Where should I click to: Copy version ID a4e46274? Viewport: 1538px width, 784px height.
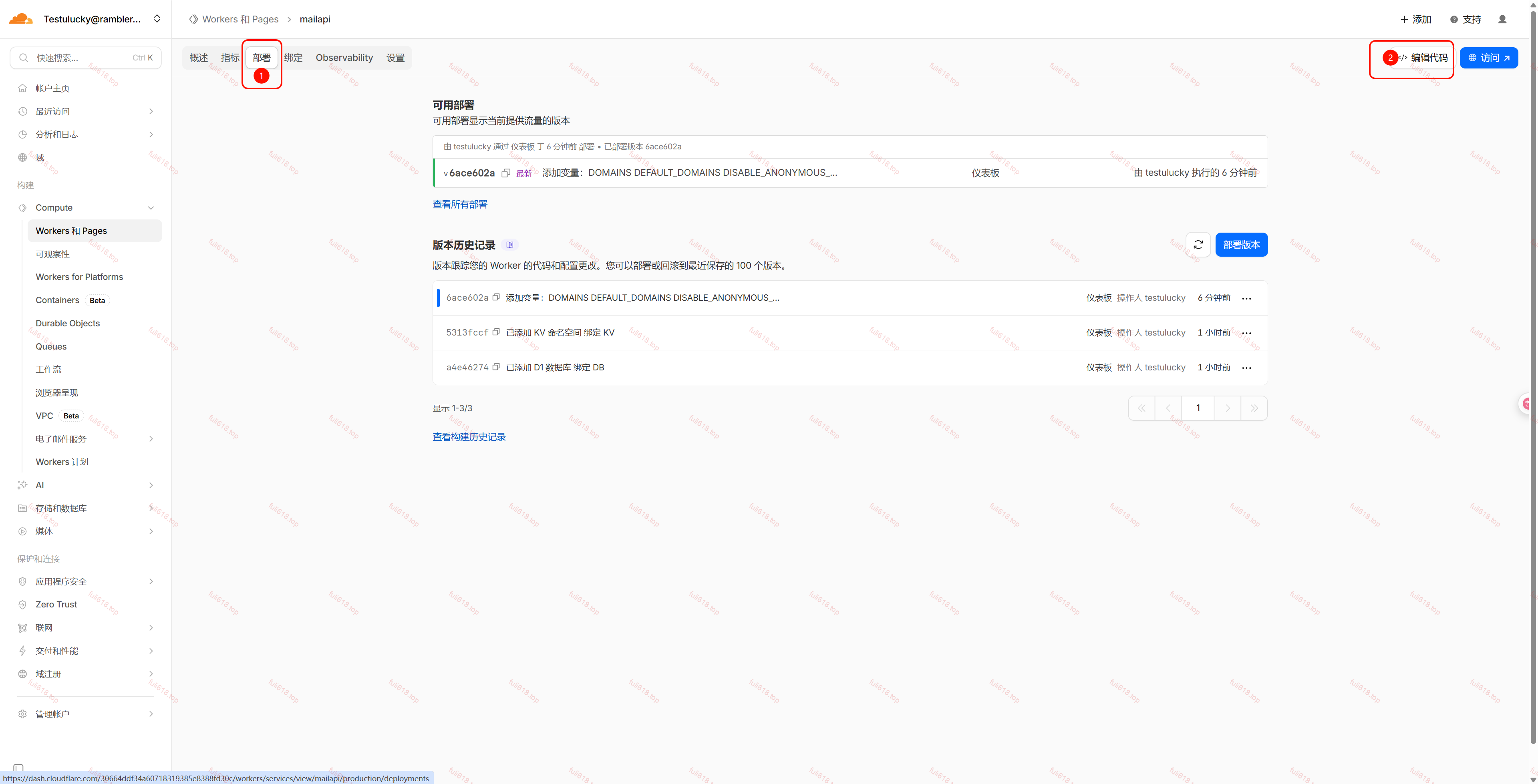coord(496,367)
